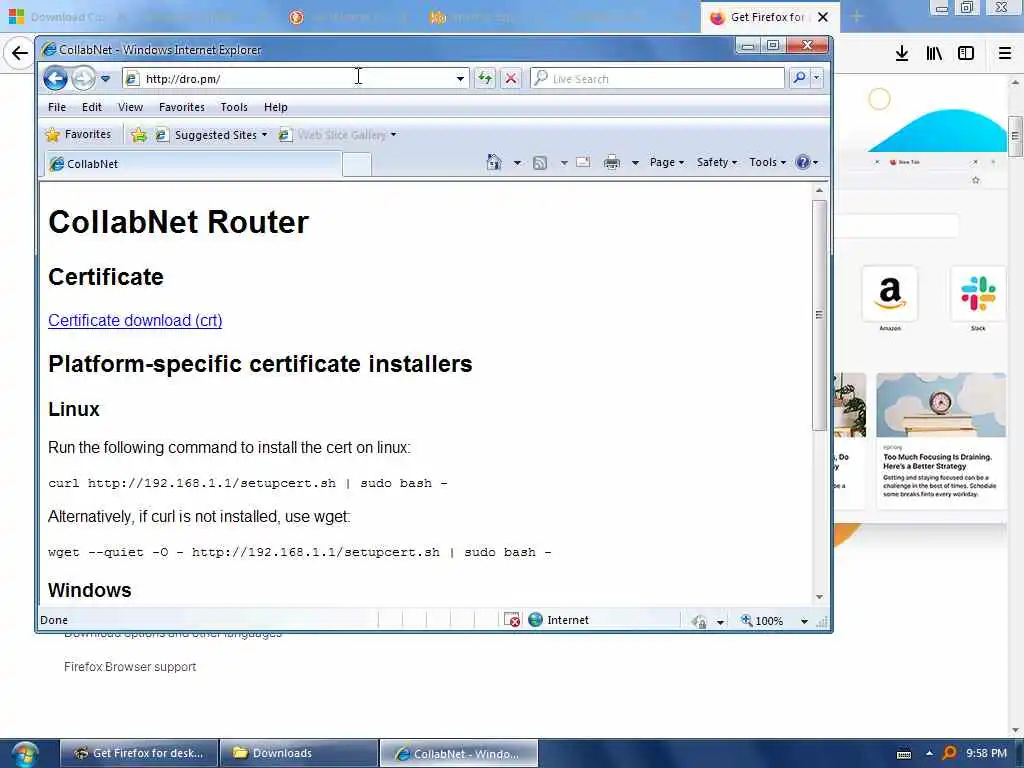The width and height of the screenshot is (1024, 768).
Task: Click the blue Help question mark icon
Action: 803,162
